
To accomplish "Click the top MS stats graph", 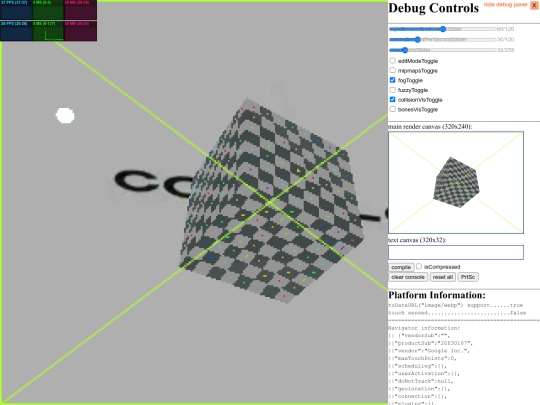I will (x=48, y=10).
